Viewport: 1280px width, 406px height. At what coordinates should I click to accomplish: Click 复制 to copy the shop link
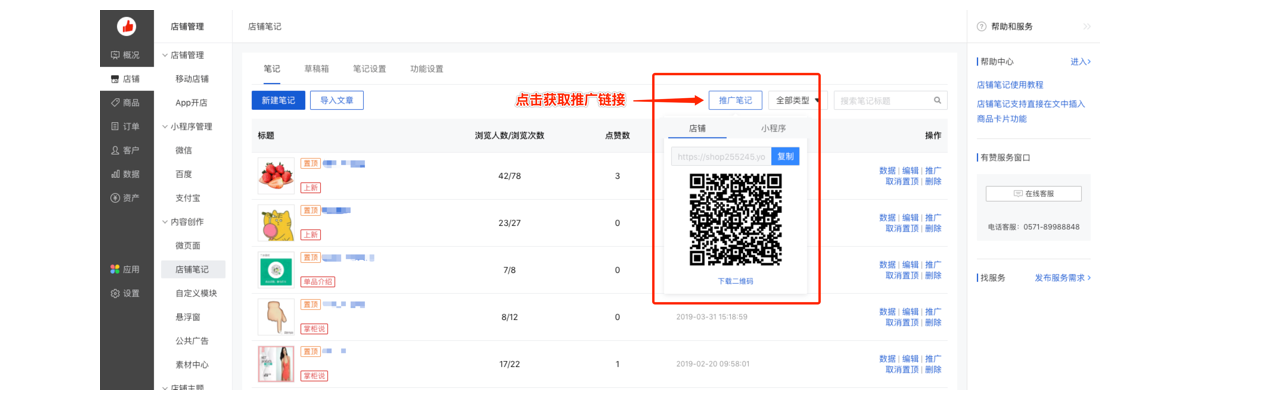point(785,157)
